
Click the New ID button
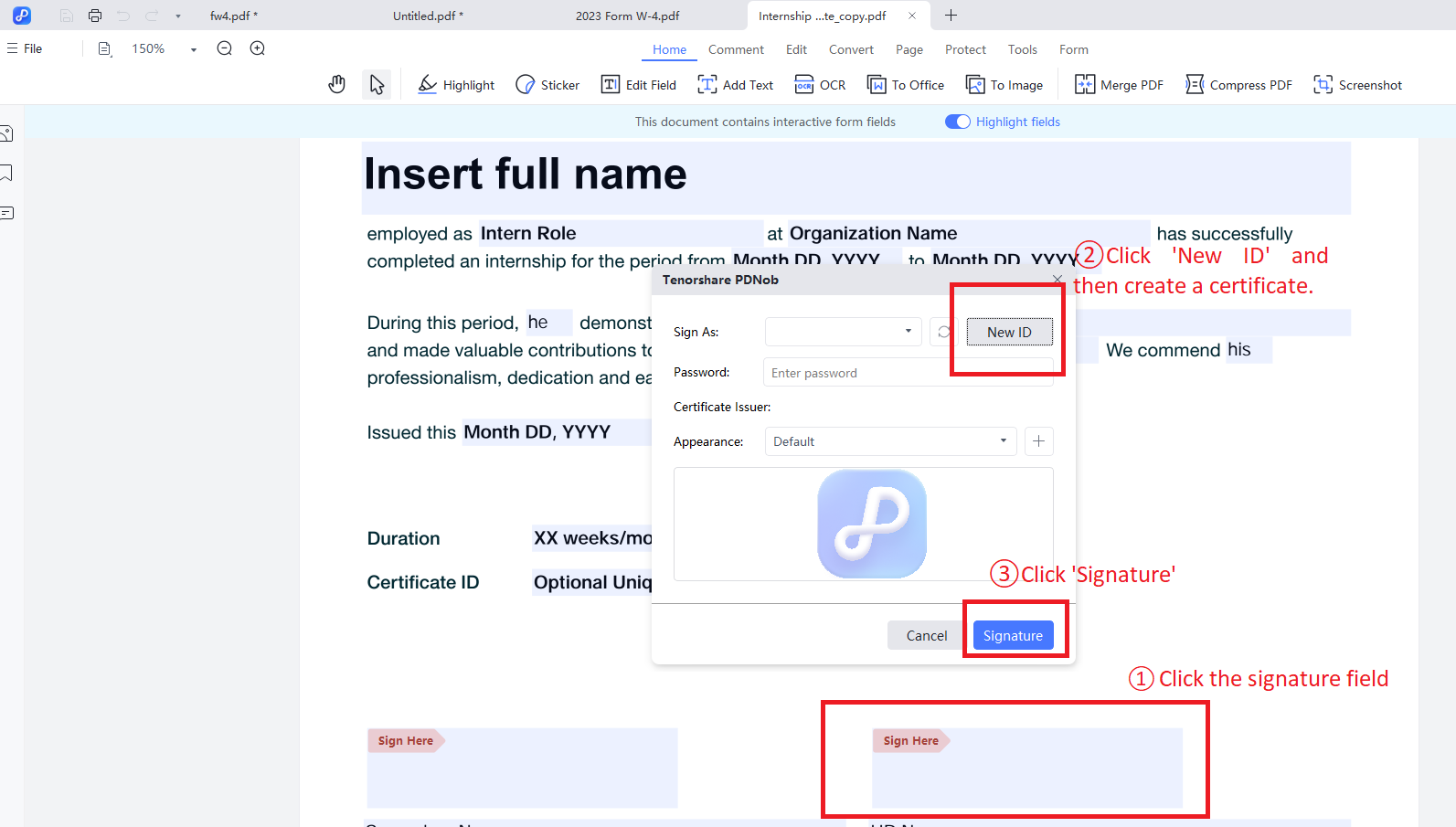click(x=1009, y=332)
